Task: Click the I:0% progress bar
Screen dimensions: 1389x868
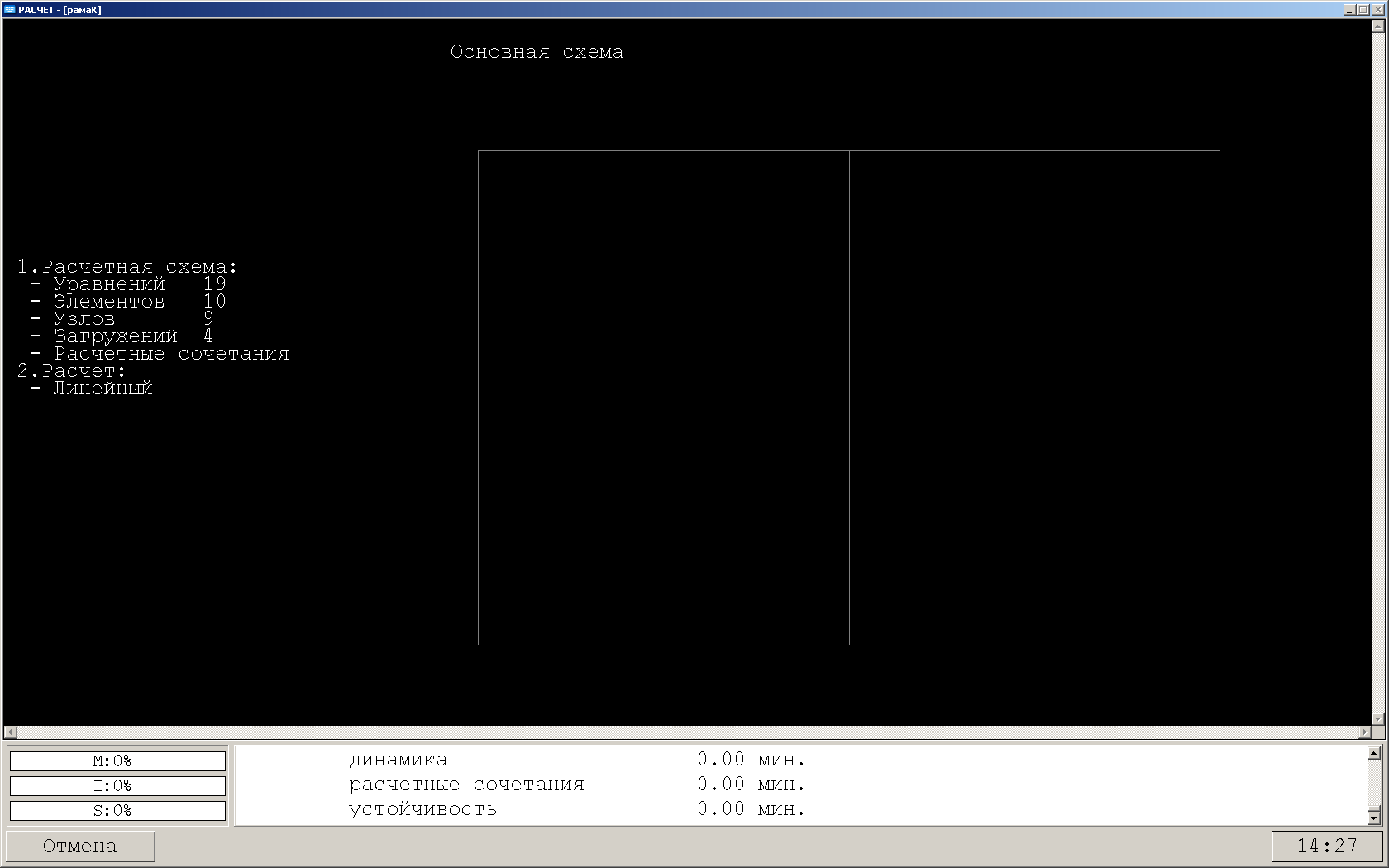Action: coord(117,786)
